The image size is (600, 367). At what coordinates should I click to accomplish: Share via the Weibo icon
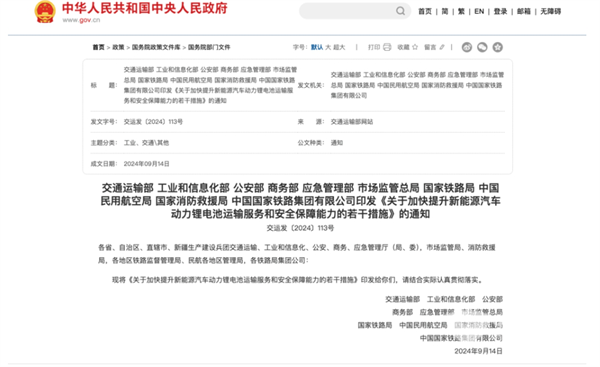point(466,47)
